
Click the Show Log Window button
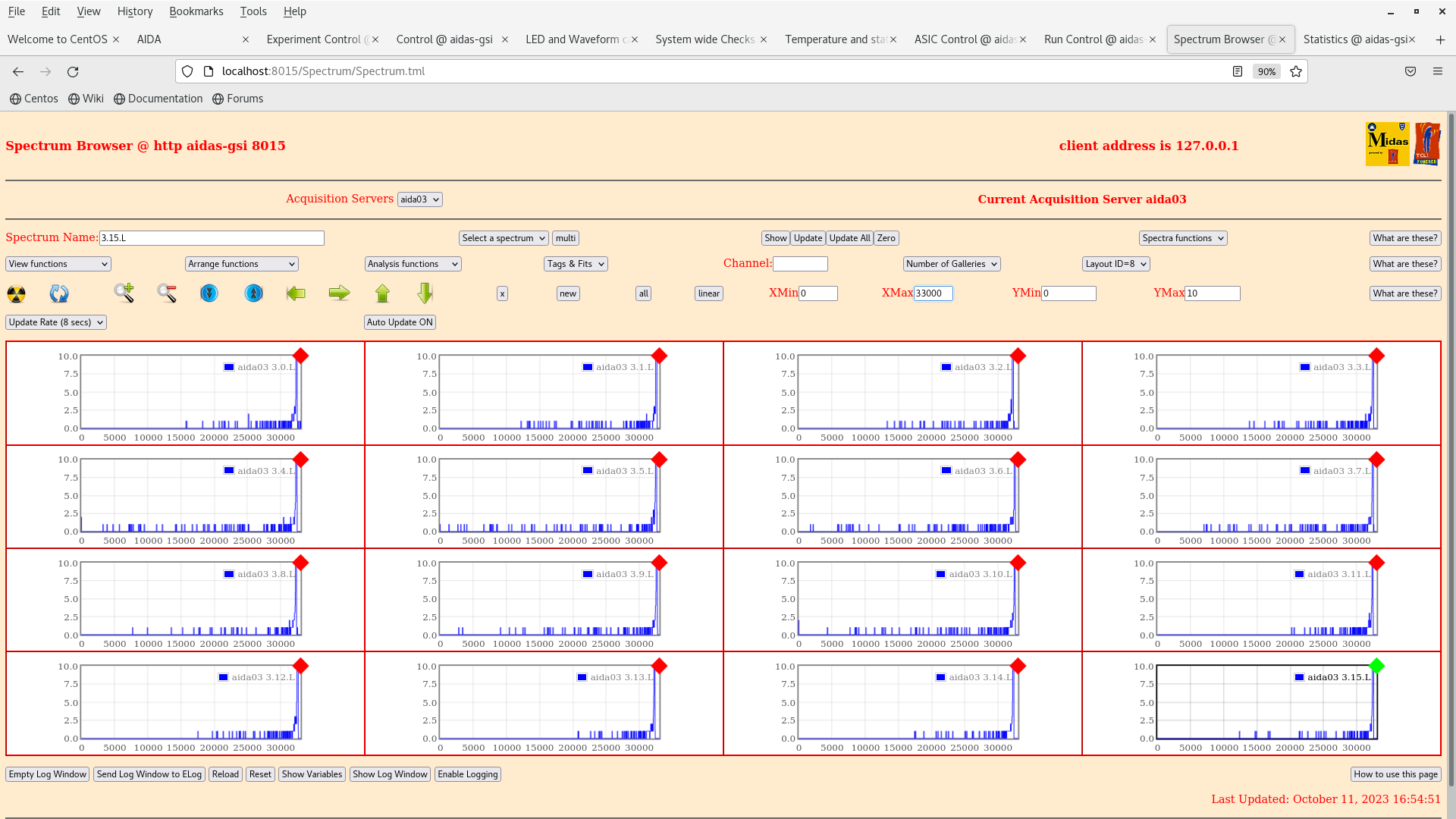(x=390, y=774)
